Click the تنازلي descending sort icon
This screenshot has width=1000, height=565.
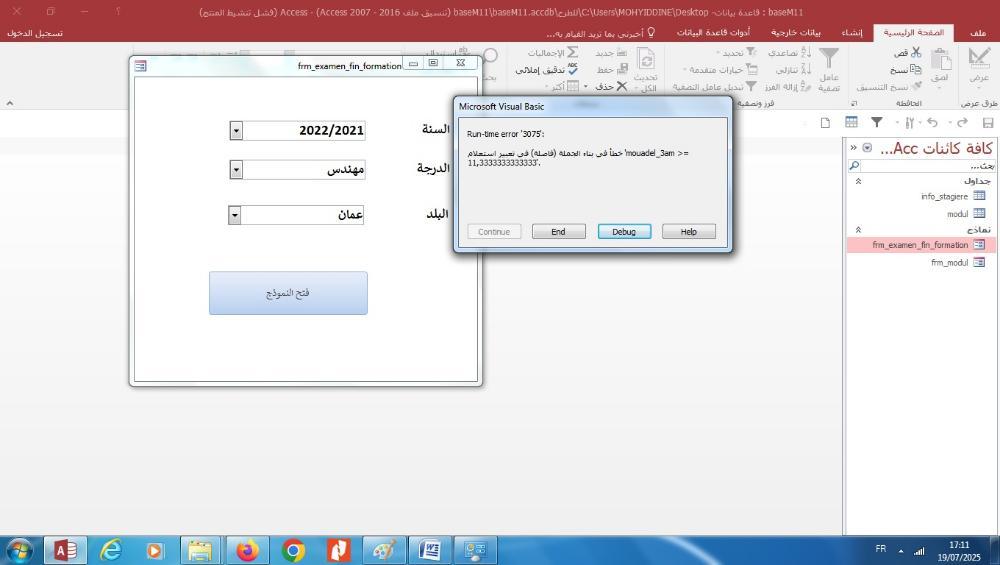tap(805, 69)
